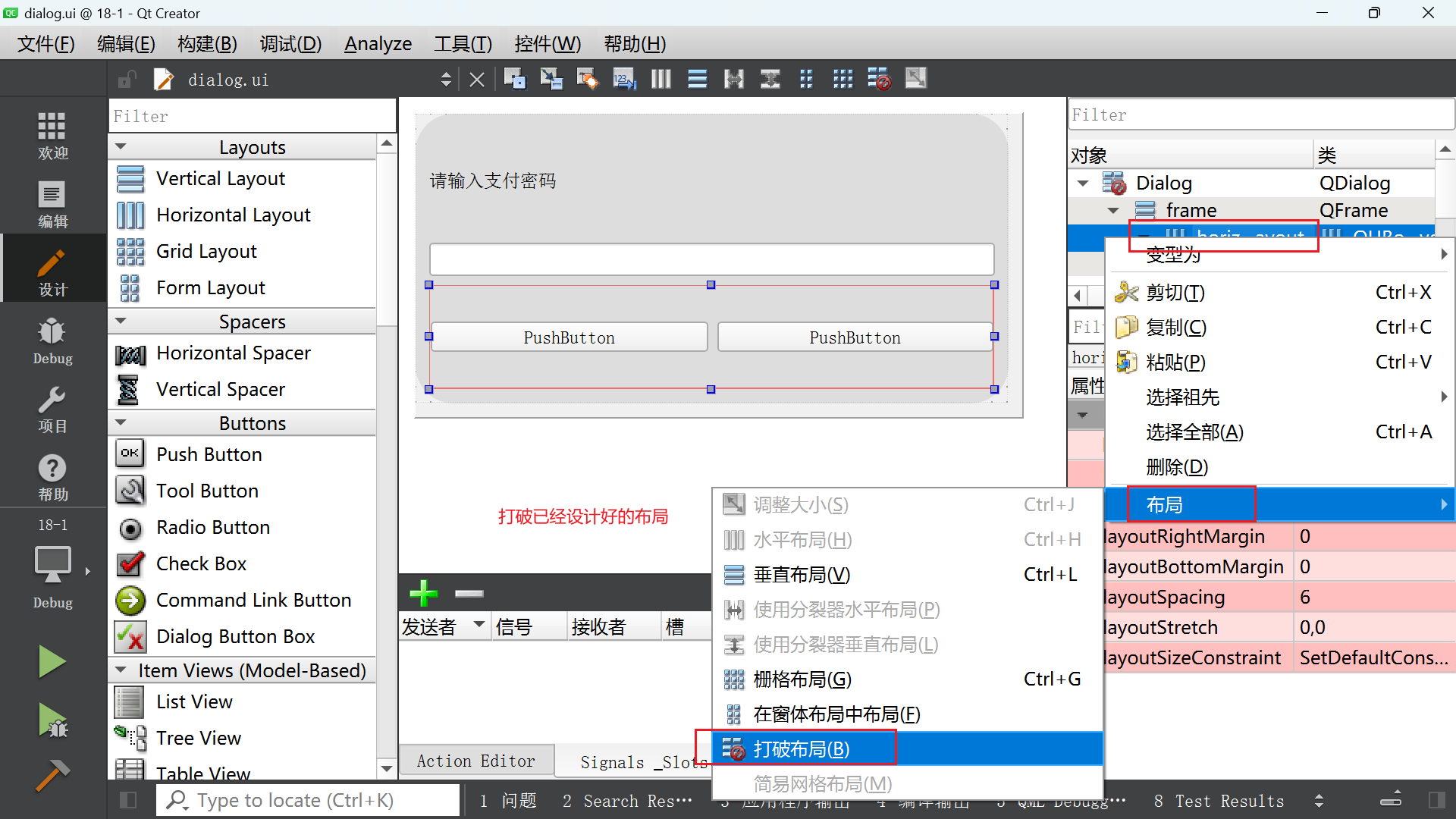Select 垂直布局(V) in the context menu
Viewport: 1456px width, 819px height.
coord(801,574)
